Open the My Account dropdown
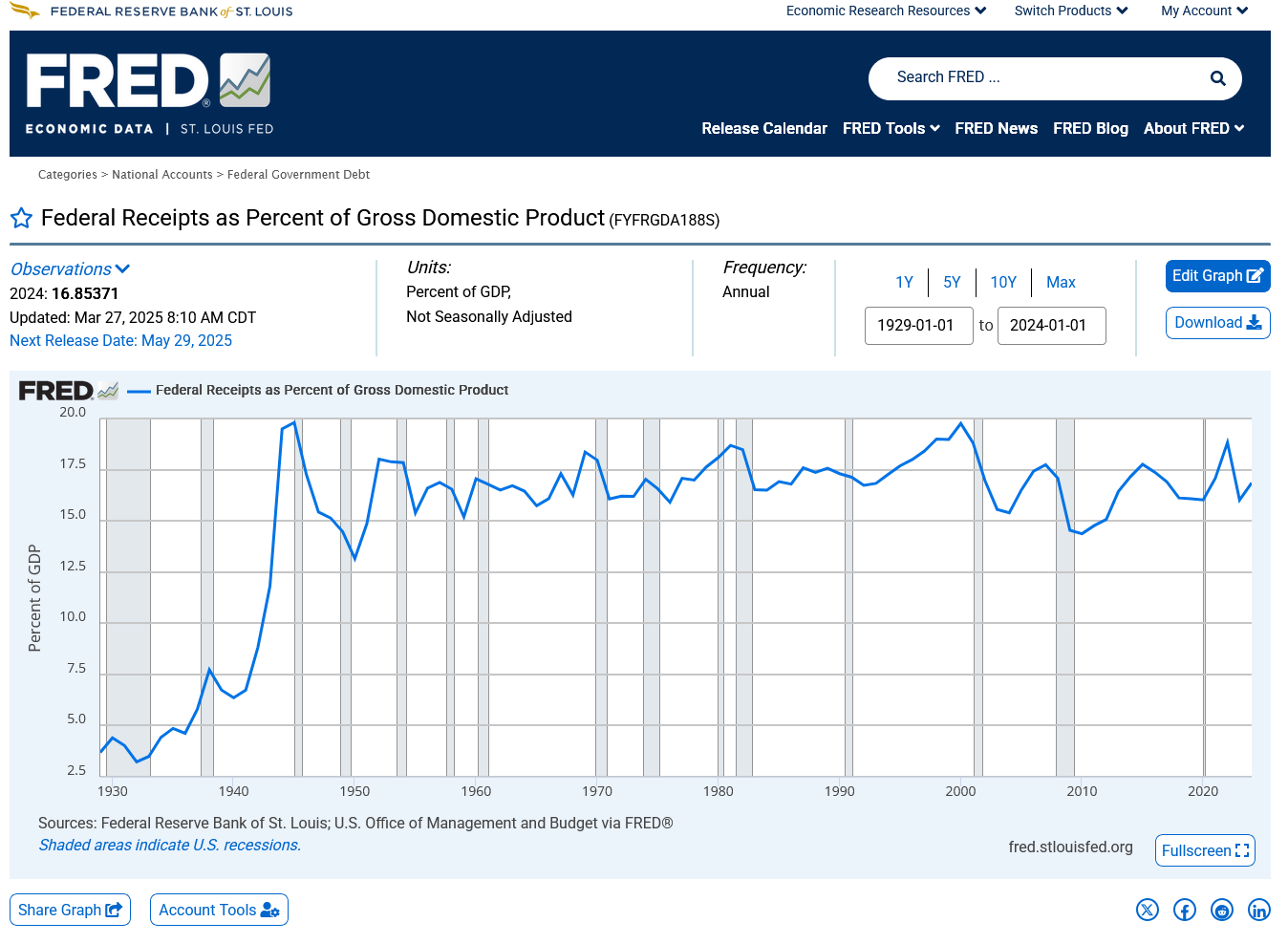Image resolution: width=1288 pixels, height=944 pixels. click(1204, 11)
